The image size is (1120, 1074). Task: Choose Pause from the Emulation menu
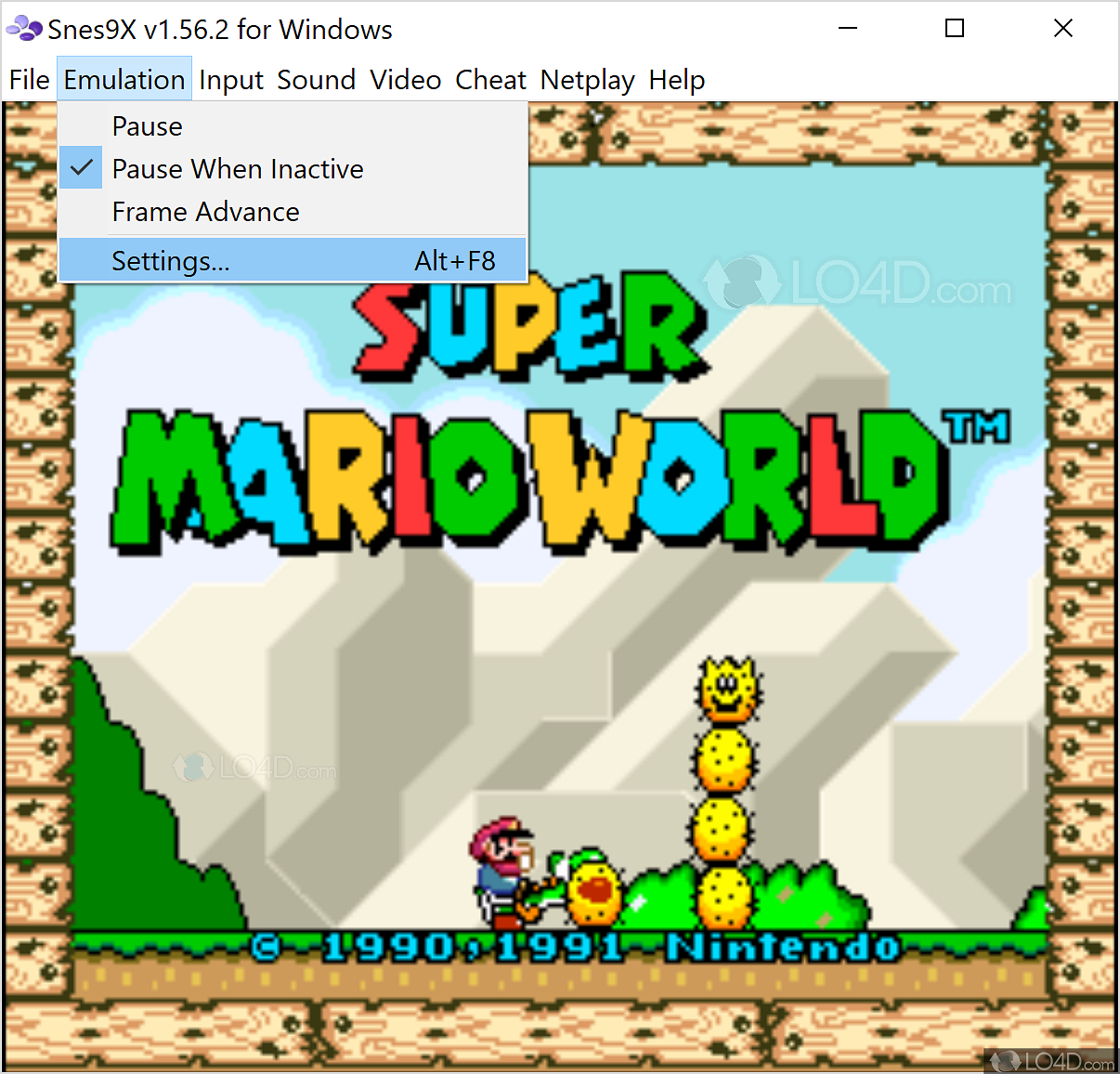(x=293, y=126)
